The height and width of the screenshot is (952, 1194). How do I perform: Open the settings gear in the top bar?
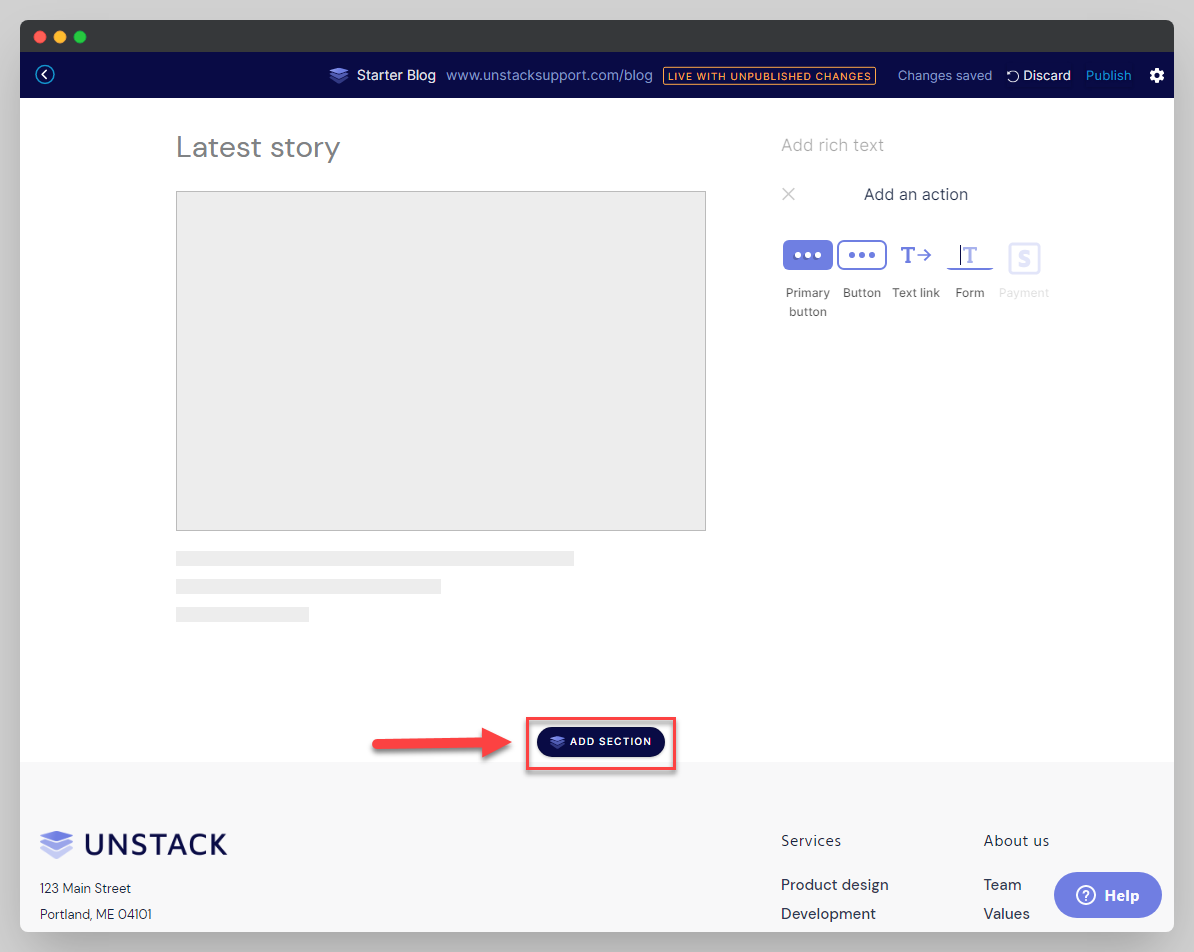click(1157, 75)
